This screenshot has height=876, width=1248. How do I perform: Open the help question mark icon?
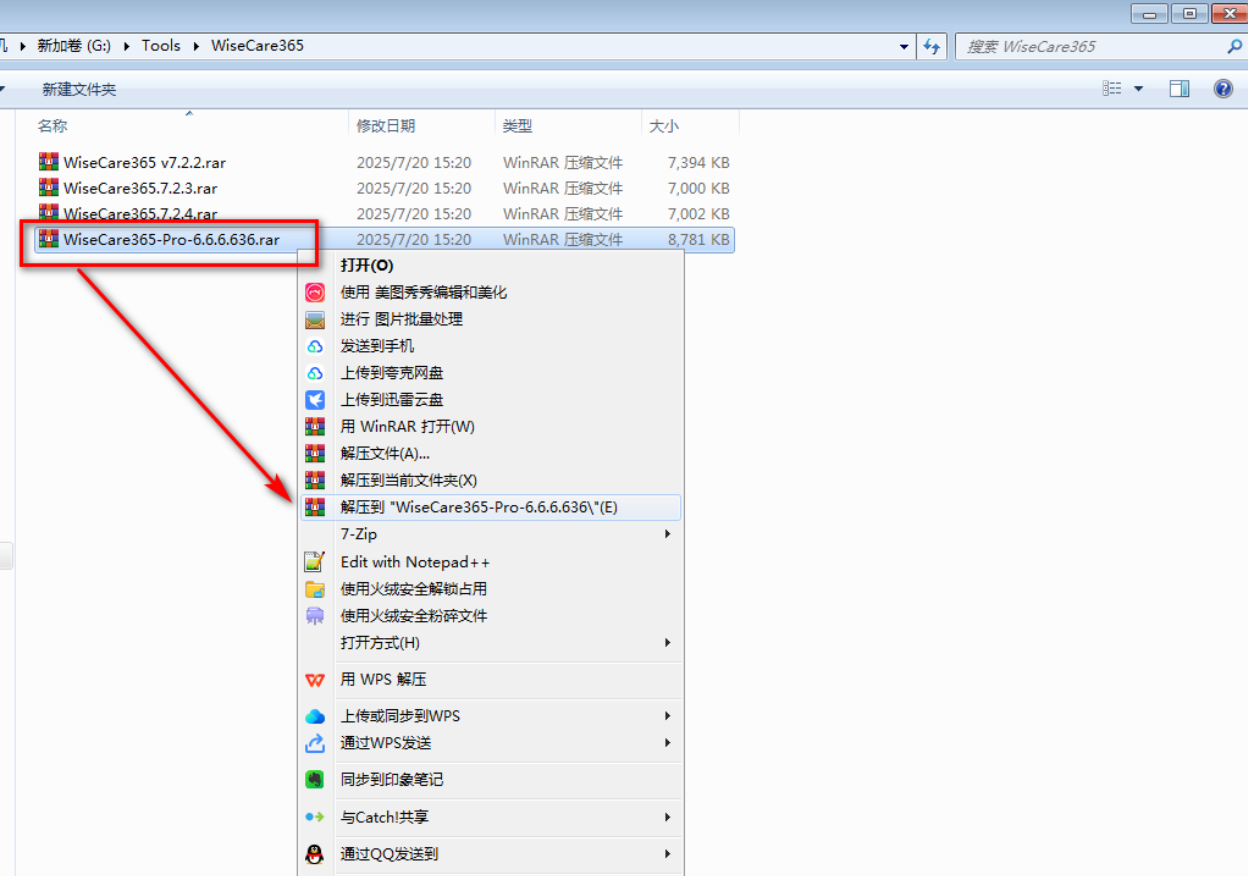1223,89
